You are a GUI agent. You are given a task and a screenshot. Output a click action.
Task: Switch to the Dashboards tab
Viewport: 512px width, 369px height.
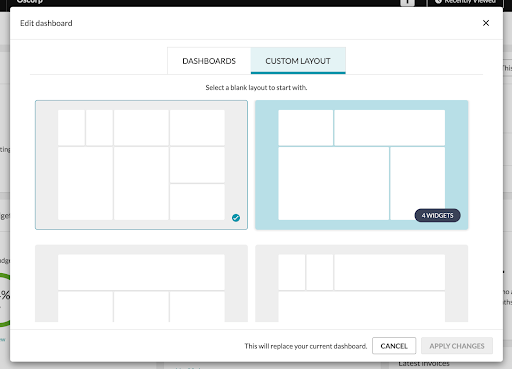coord(209,61)
